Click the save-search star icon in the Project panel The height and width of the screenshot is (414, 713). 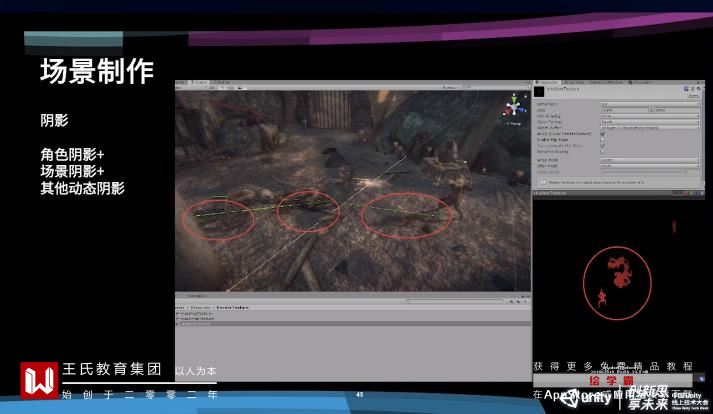[x=525, y=302]
